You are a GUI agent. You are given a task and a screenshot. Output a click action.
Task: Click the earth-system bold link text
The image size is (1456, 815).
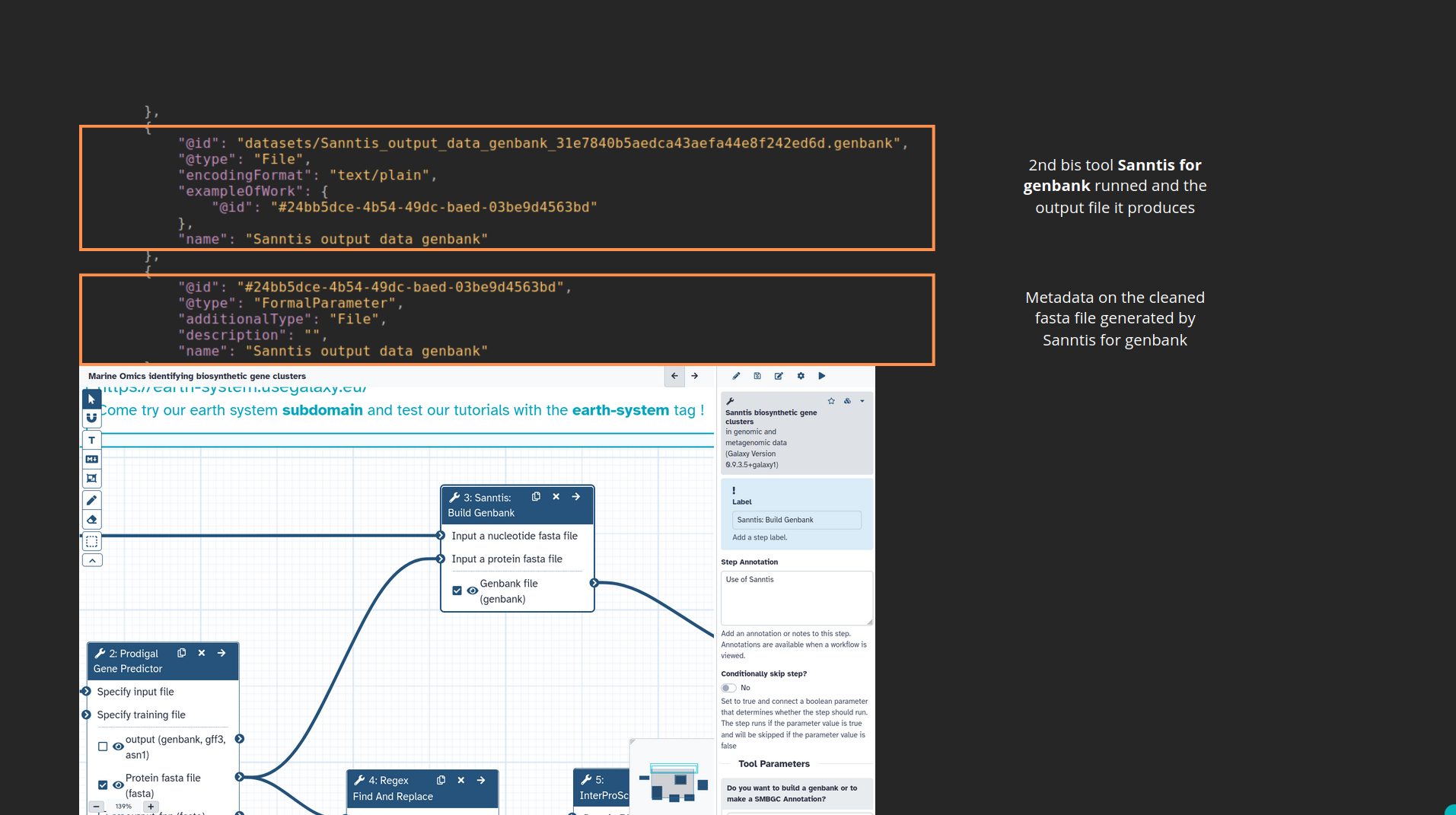(x=620, y=410)
